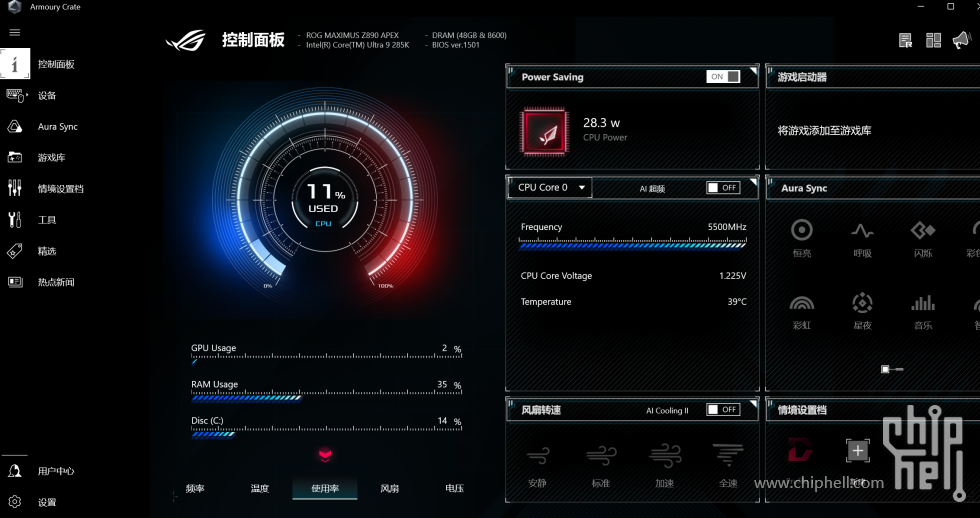Toggle the Power Saving ON switch
This screenshot has width=980, height=518.
723,76
